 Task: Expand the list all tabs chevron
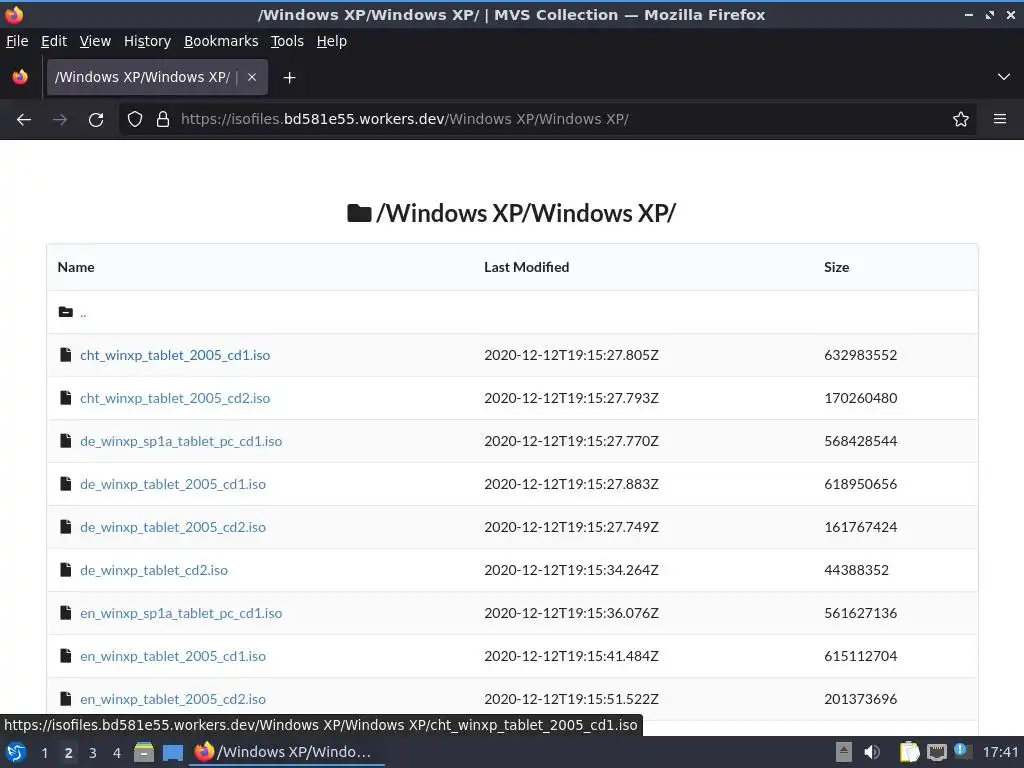1004,77
